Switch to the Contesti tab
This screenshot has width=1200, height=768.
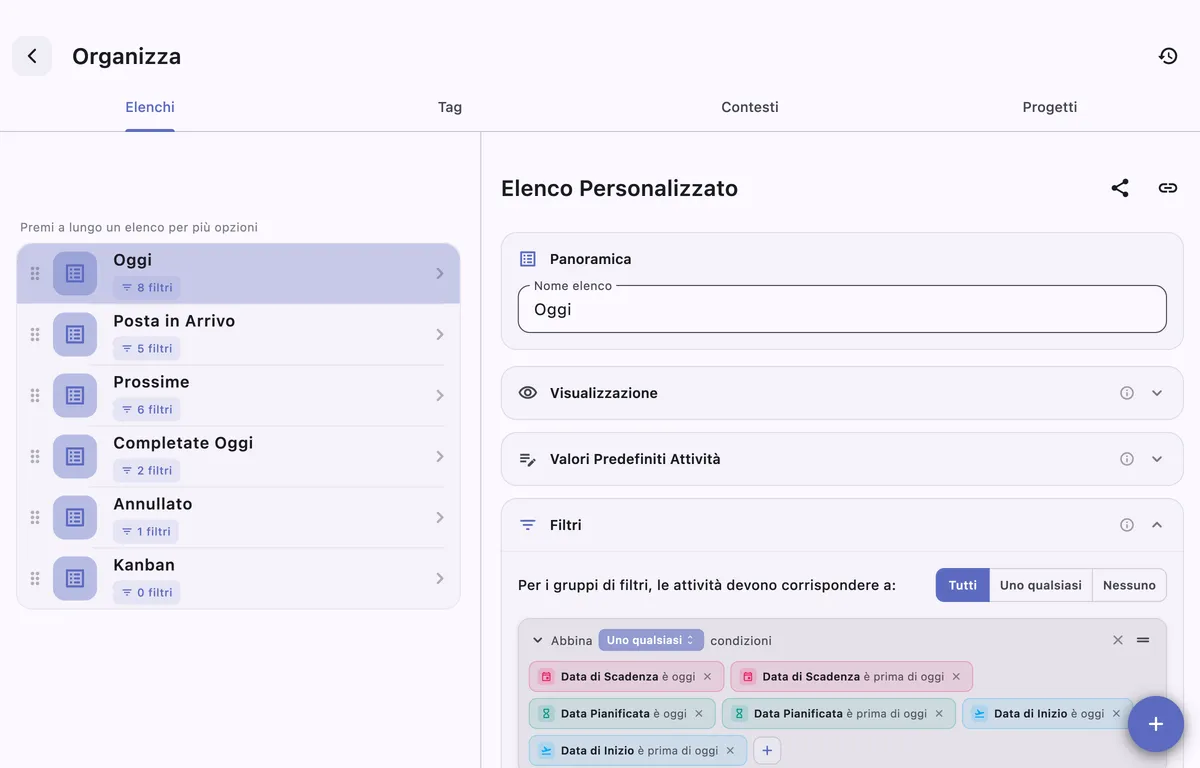click(x=750, y=107)
